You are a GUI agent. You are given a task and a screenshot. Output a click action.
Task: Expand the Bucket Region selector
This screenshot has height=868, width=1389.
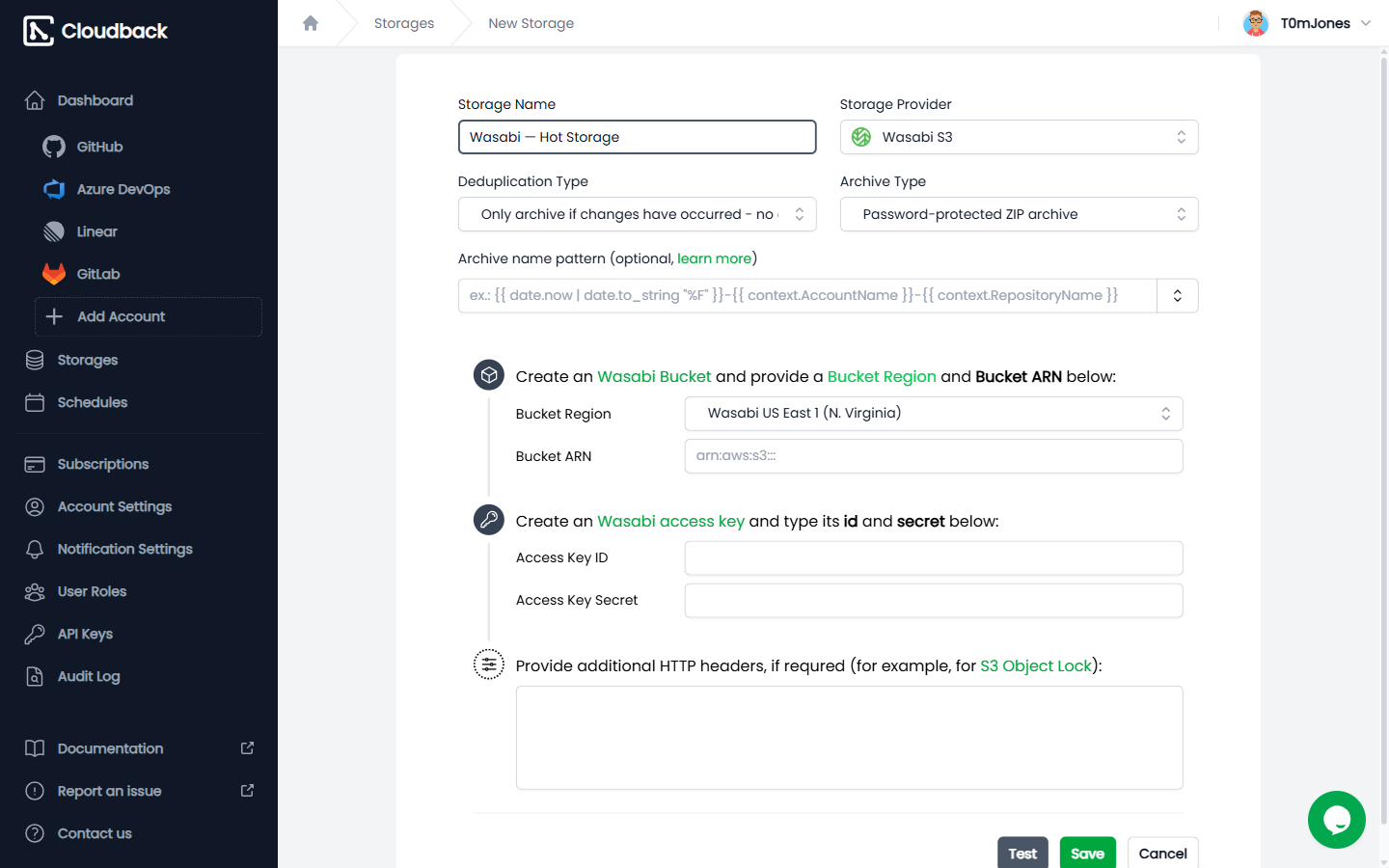click(934, 414)
